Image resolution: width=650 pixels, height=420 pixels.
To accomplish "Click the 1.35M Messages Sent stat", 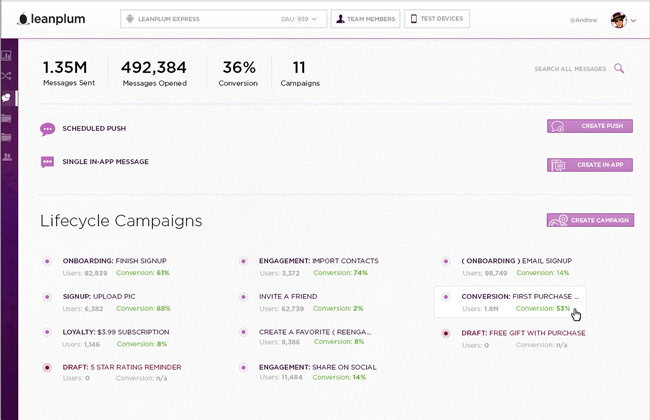I will pyautogui.click(x=68, y=73).
